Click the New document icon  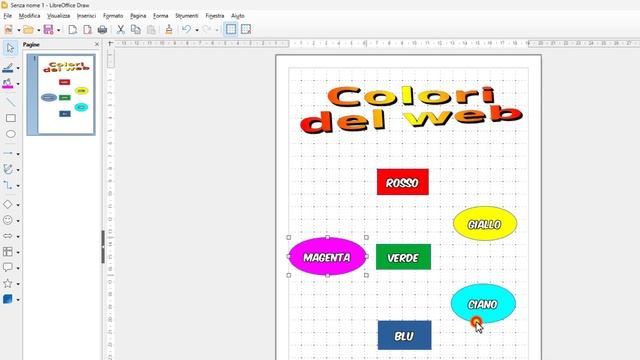tap(8, 29)
